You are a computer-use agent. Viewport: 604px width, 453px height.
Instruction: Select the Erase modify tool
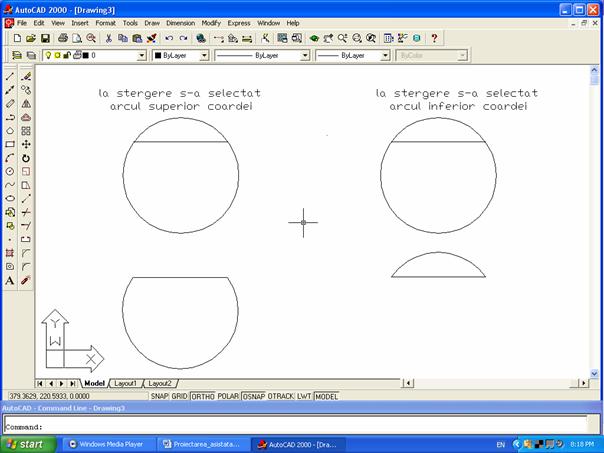(x=26, y=76)
